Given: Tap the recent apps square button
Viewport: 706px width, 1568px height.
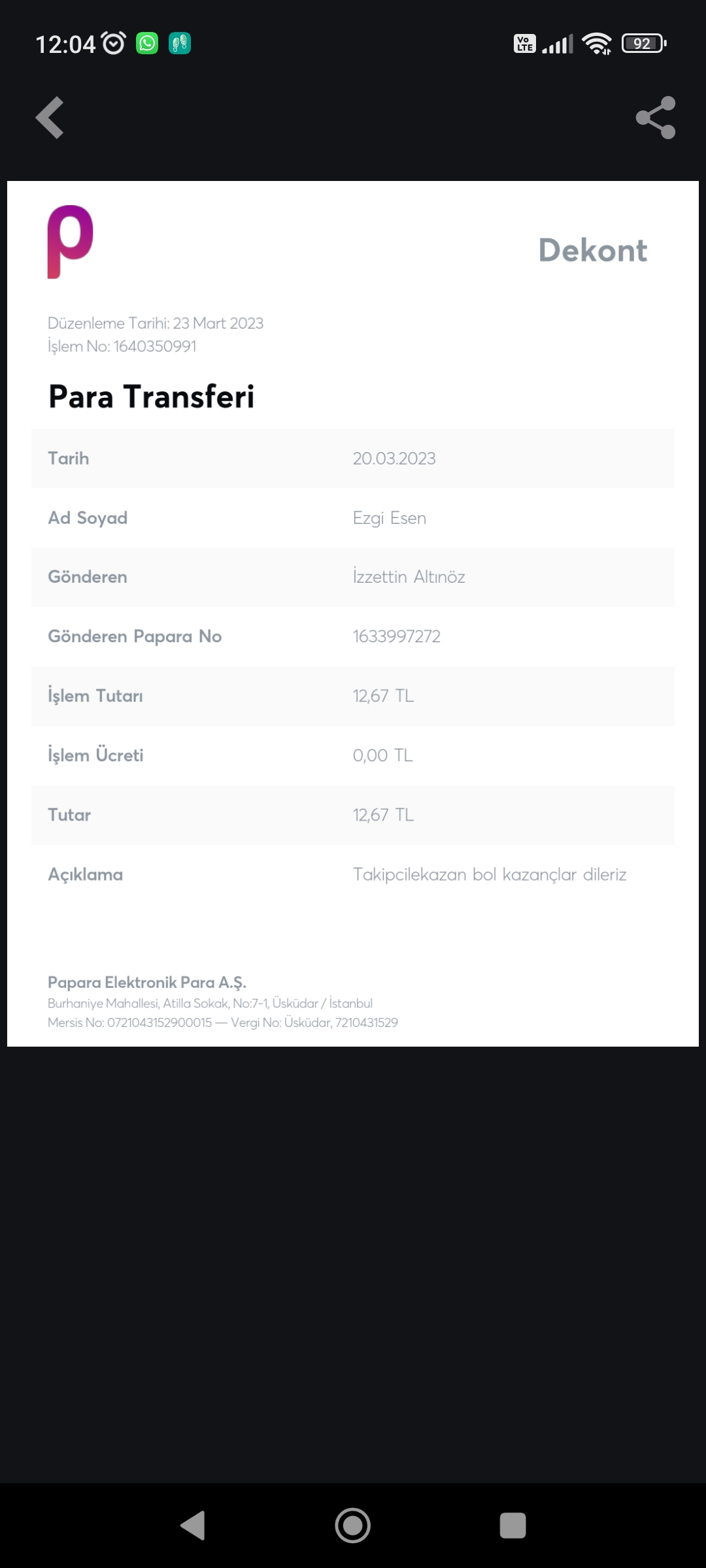Looking at the screenshot, I should [513, 1526].
